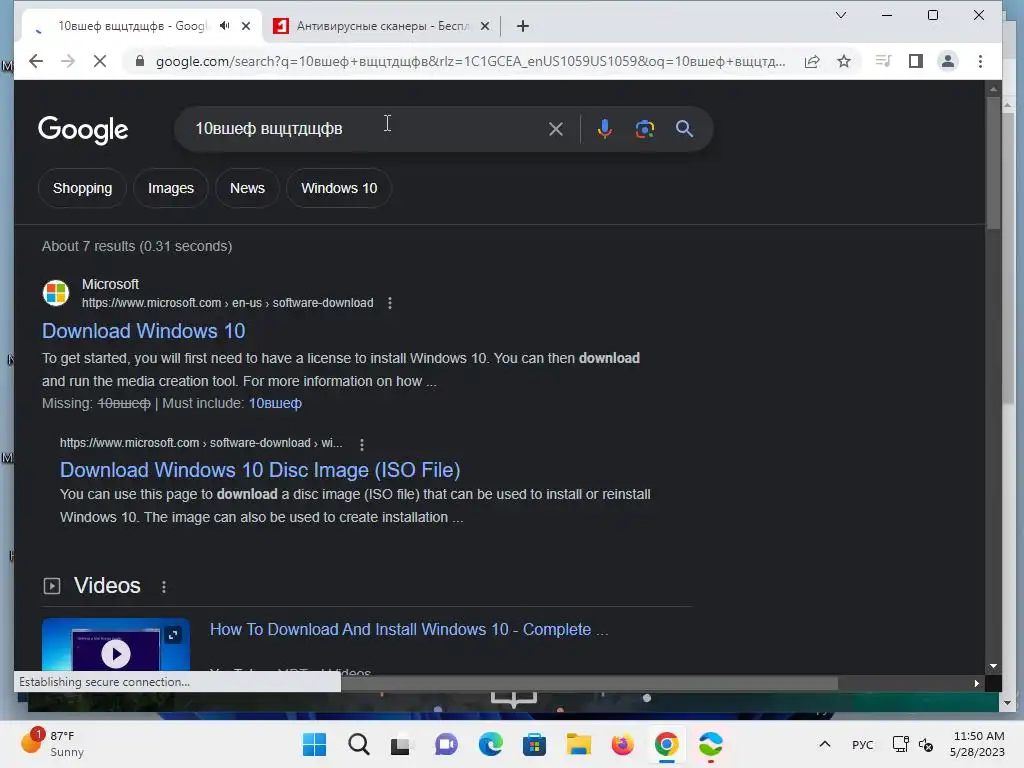Submit search with the magnifier icon
The width and height of the screenshot is (1024, 768).
[x=684, y=129]
